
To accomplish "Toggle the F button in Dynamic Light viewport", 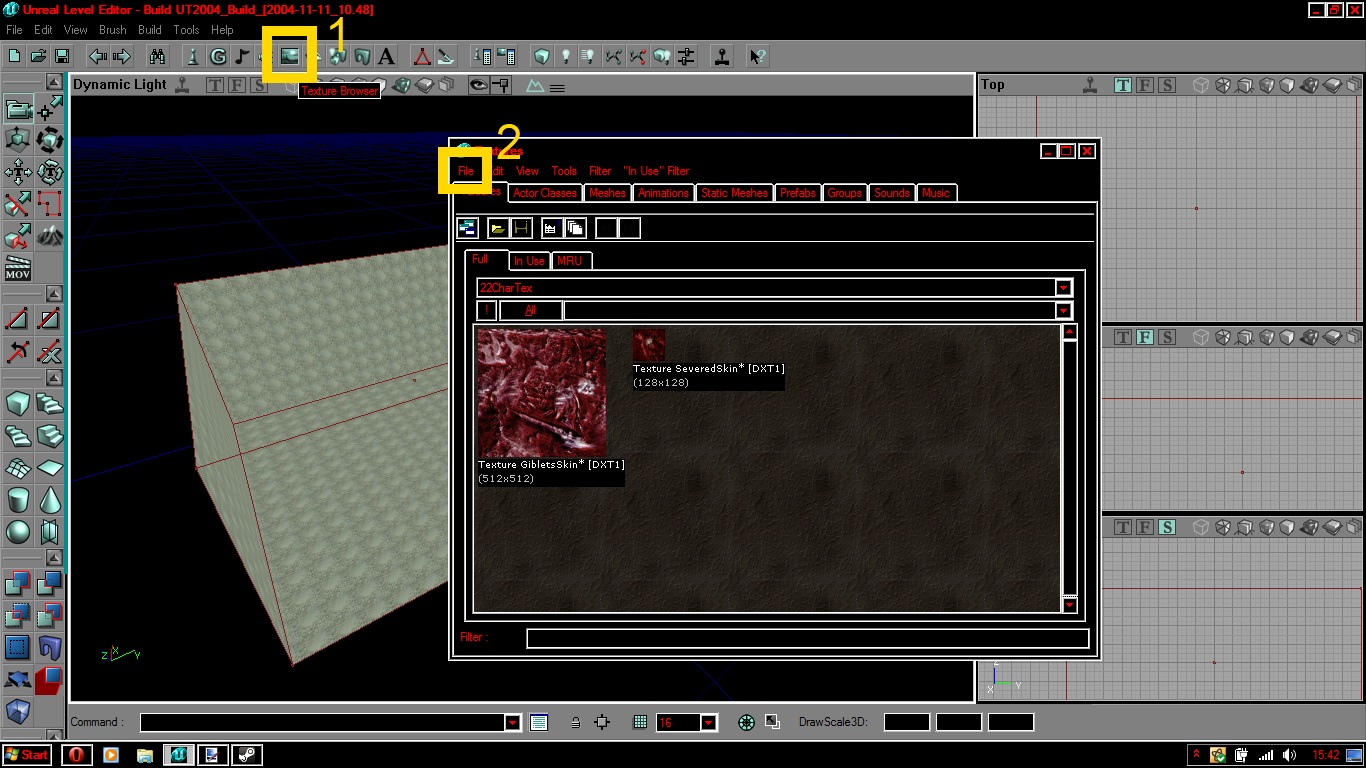I will 237,85.
